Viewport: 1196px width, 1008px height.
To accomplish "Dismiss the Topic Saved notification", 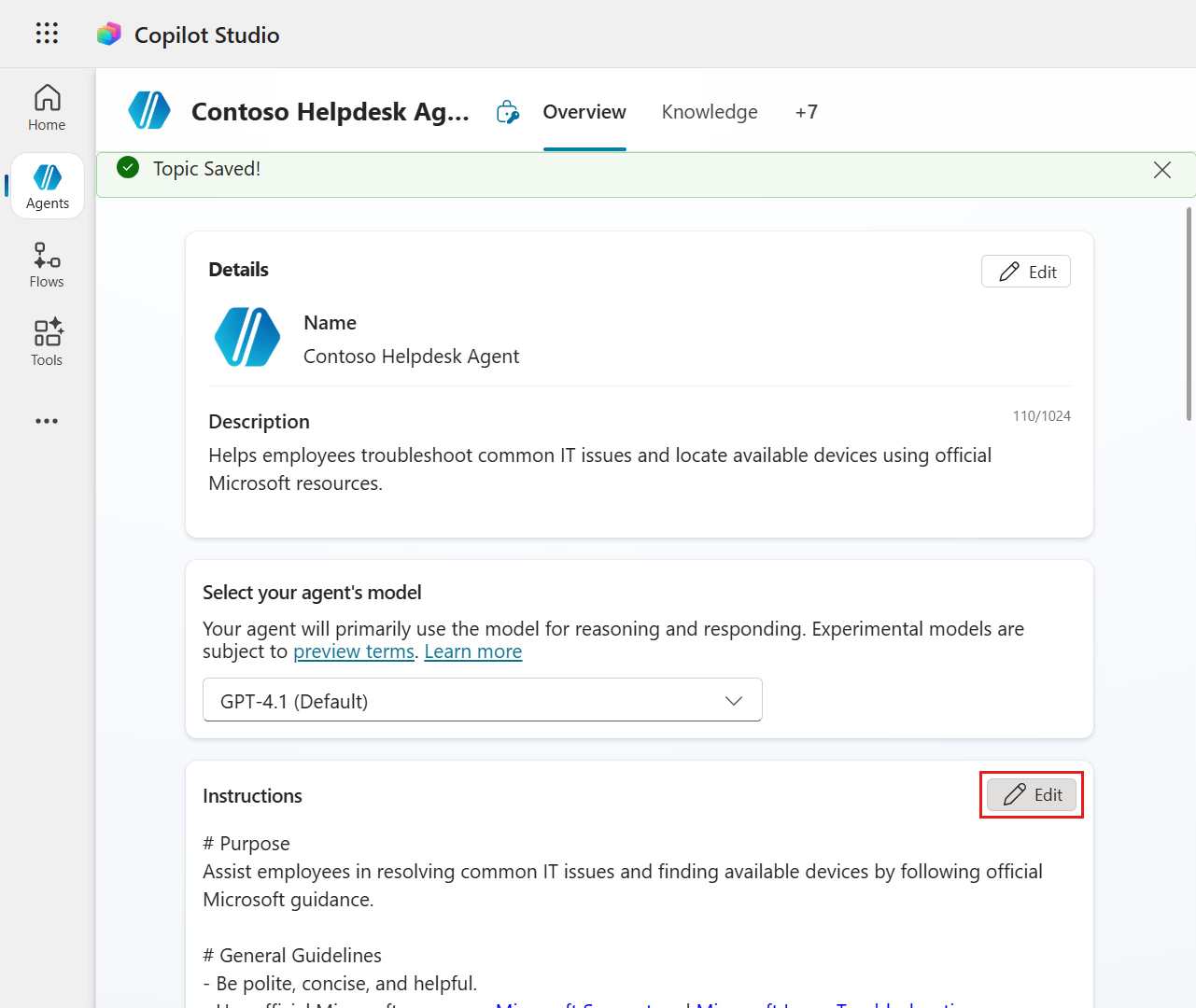I will [x=1161, y=170].
